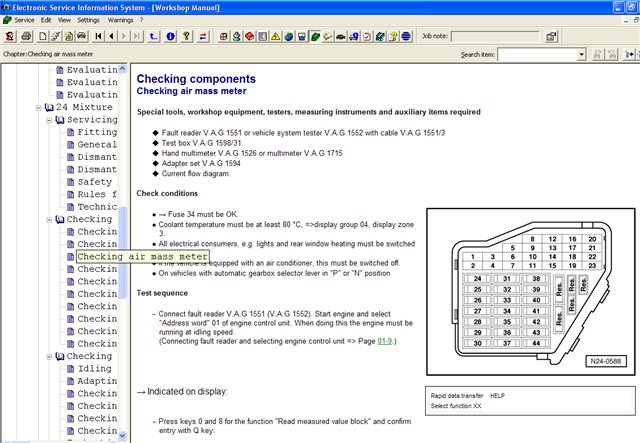Click the document with question mark icon
Screen dimensions: 640x443
pyautogui.click(x=393, y=36)
